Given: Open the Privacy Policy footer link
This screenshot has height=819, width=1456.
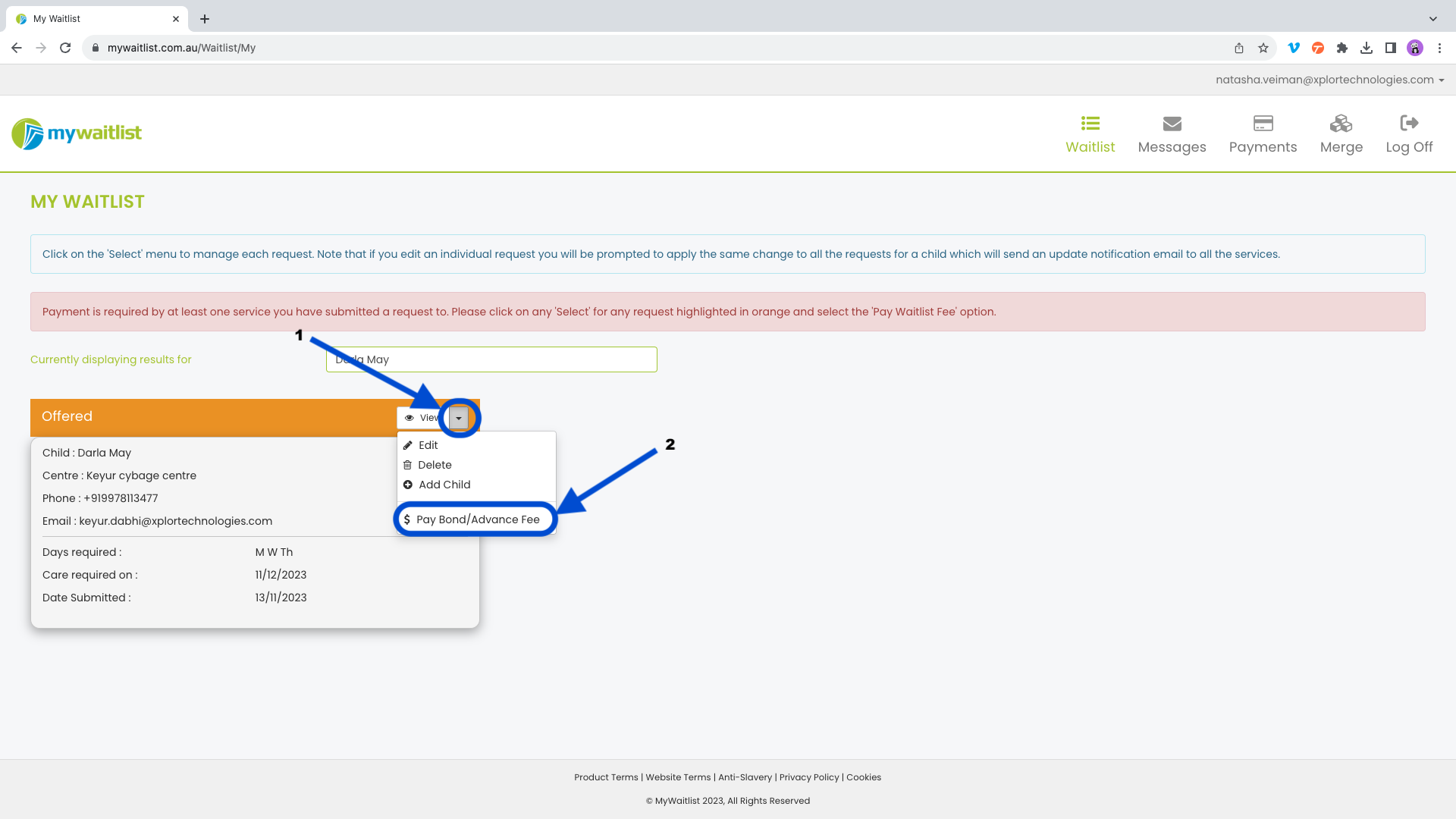Looking at the screenshot, I should tap(808, 777).
